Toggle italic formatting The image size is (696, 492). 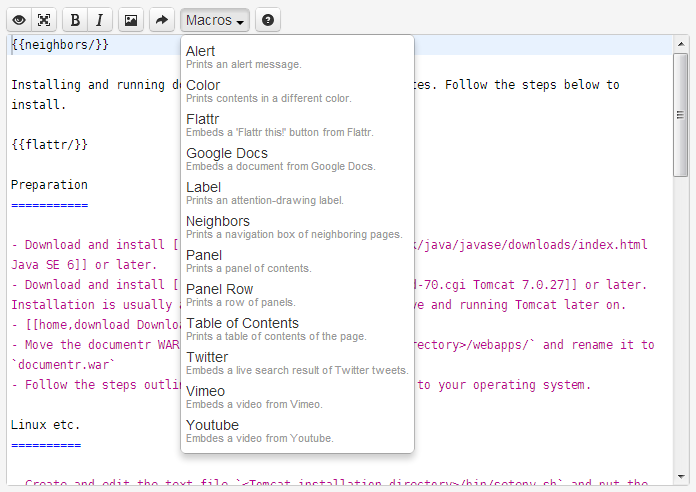(x=100, y=20)
